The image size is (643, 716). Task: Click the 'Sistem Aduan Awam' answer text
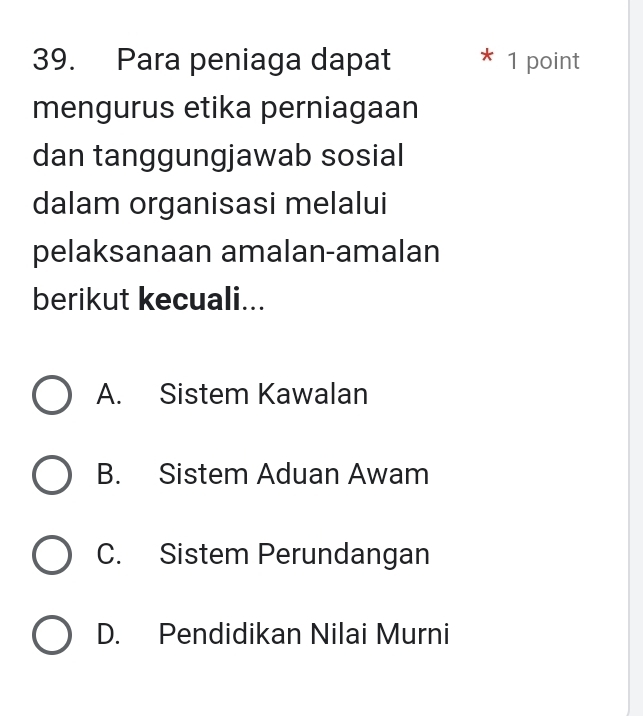tap(293, 475)
